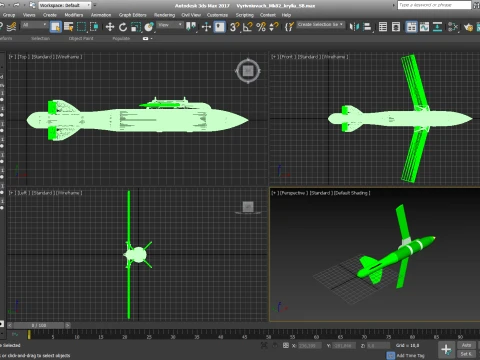Click the Z coordinate field
This screenshot has width=480, height=360.
(378, 346)
